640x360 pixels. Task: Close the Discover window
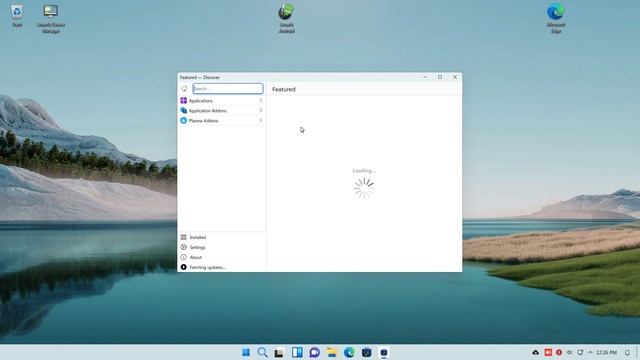click(455, 77)
